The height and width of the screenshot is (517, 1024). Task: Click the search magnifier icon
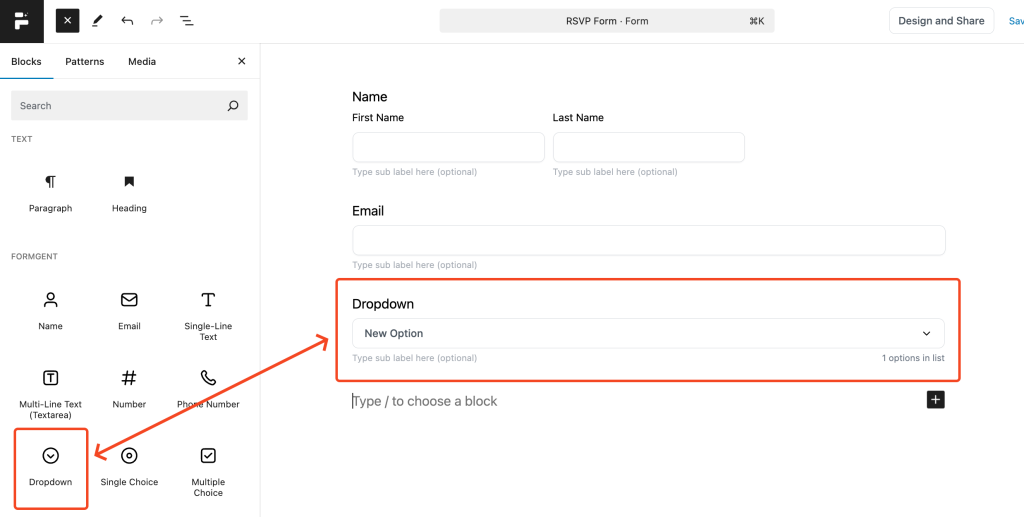point(233,106)
